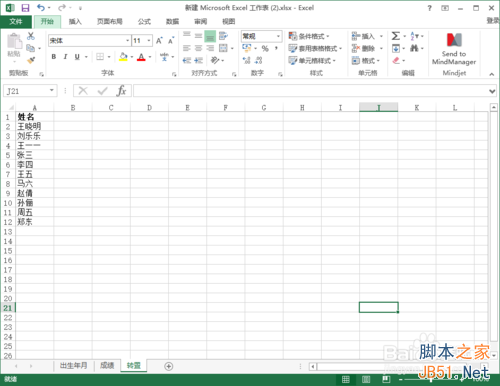Toggle Underline formatting
Image resolution: width=500 pixels, height=386 pixels.
pyautogui.click(x=77, y=57)
